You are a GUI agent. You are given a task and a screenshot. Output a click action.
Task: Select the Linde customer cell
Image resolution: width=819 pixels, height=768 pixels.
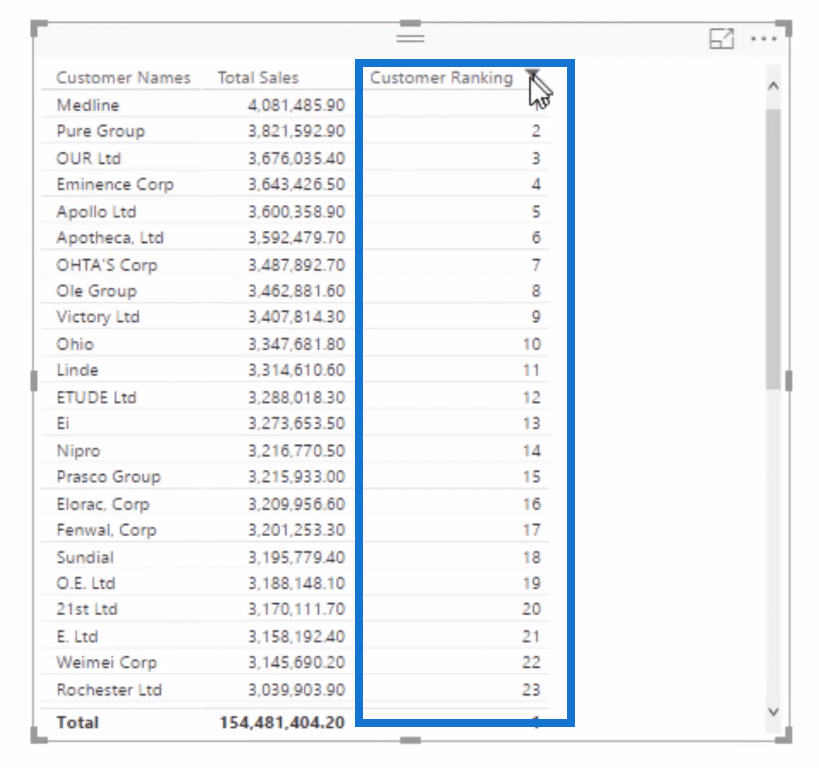click(x=77, y=370)
